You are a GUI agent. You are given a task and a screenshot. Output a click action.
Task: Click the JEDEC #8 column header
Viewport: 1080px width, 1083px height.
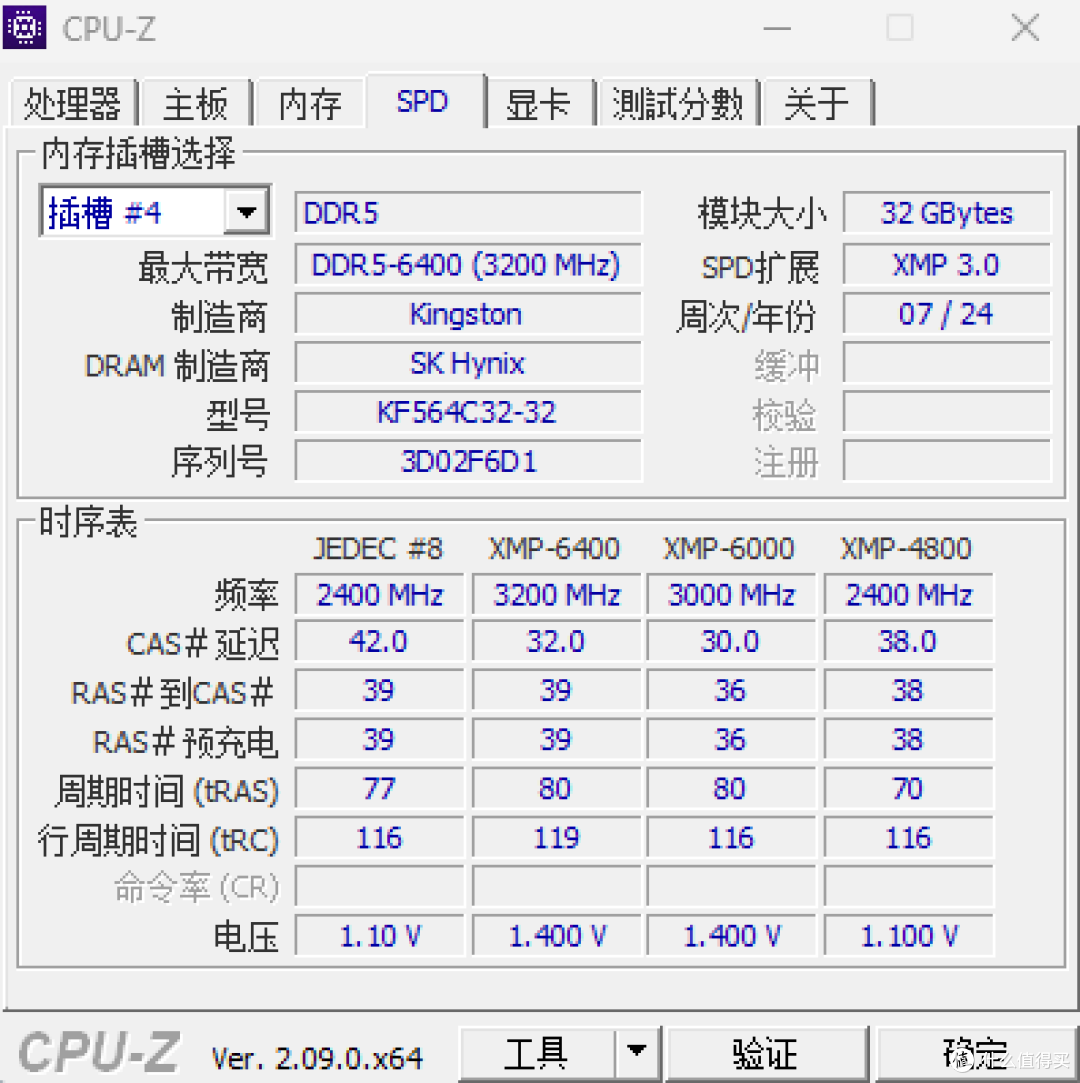378,549
